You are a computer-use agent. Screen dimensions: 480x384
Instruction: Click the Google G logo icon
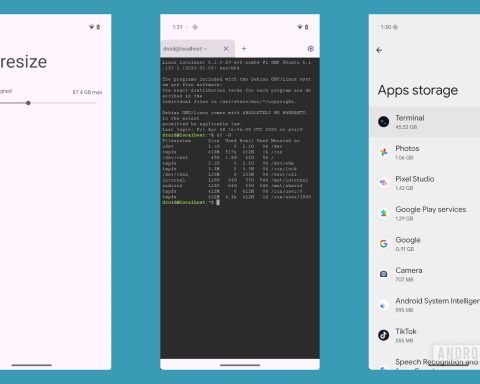tap(384, 244)
